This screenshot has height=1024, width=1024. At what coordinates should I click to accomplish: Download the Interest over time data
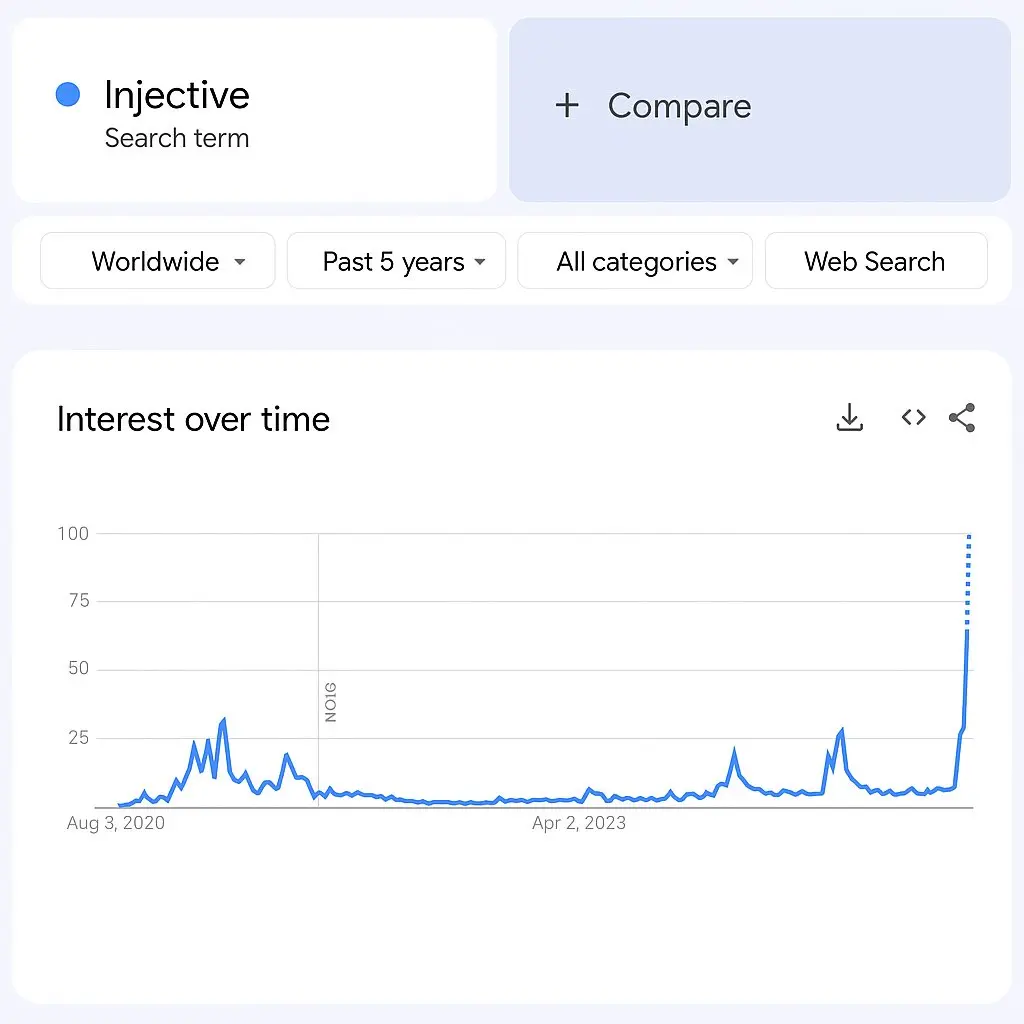pos(850,417)
